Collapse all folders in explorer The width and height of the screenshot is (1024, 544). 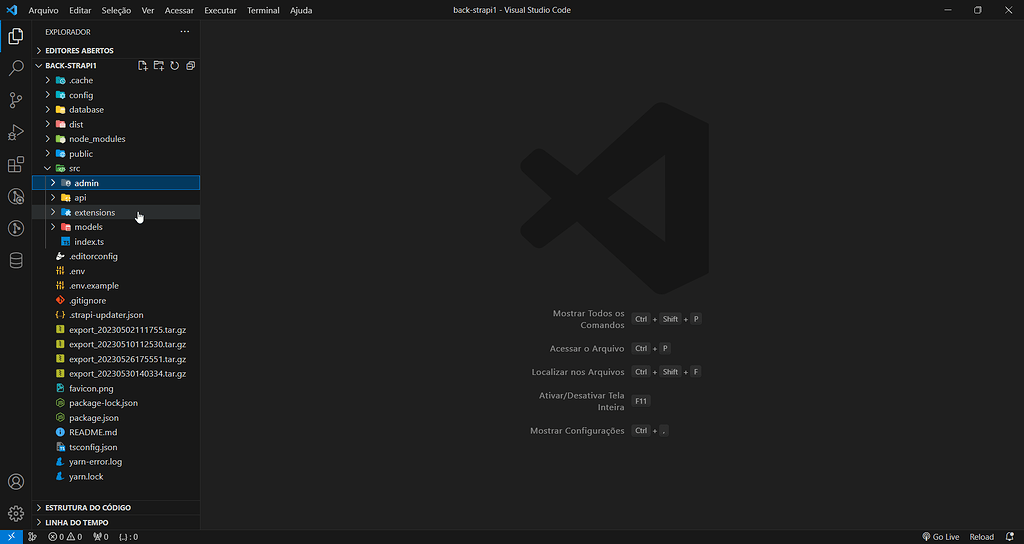(x=190, y=65)
